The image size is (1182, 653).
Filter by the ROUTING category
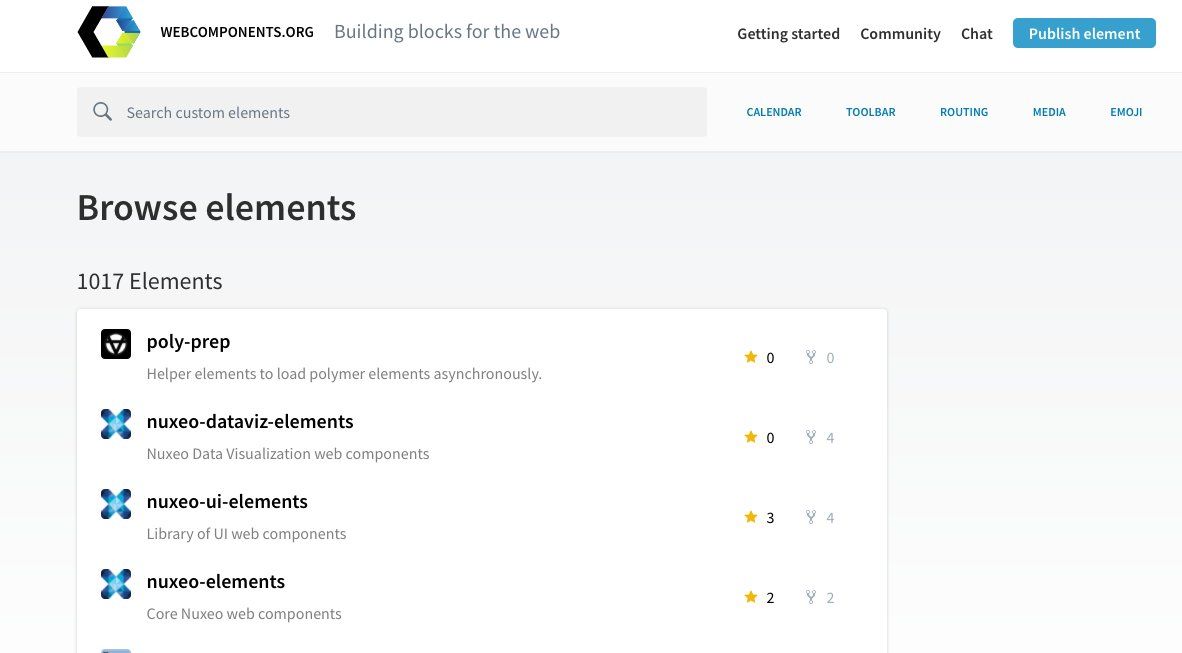coord(964,112)
